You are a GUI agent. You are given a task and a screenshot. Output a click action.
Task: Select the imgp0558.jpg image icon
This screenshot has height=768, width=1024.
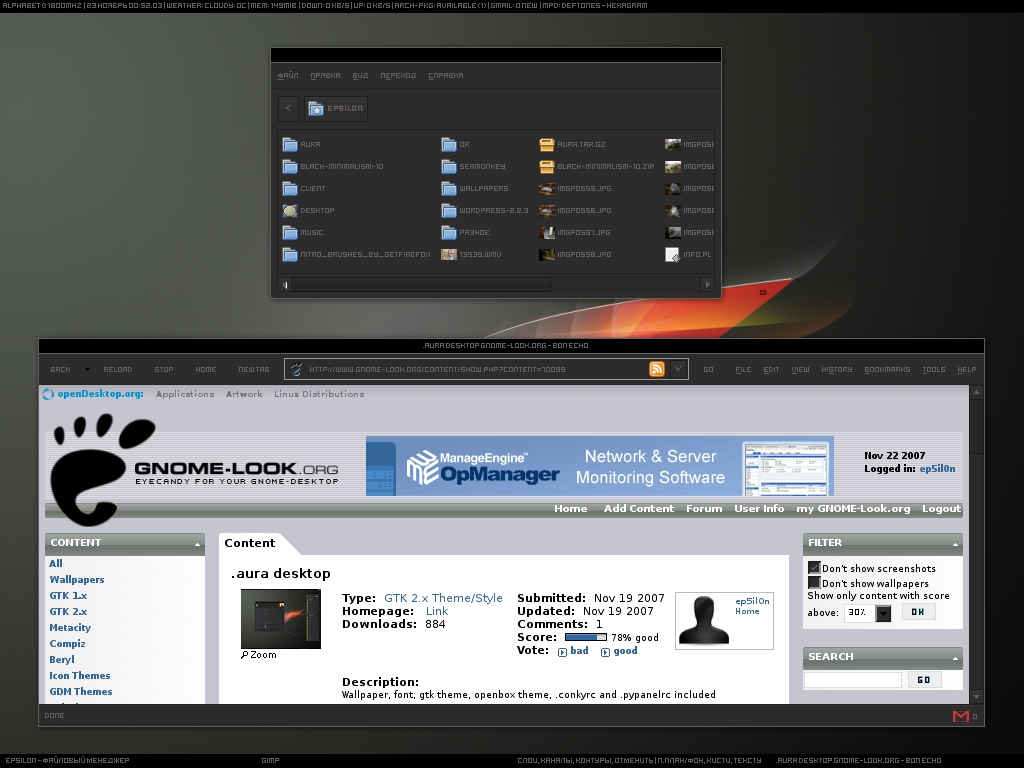(x=547, y=255)
